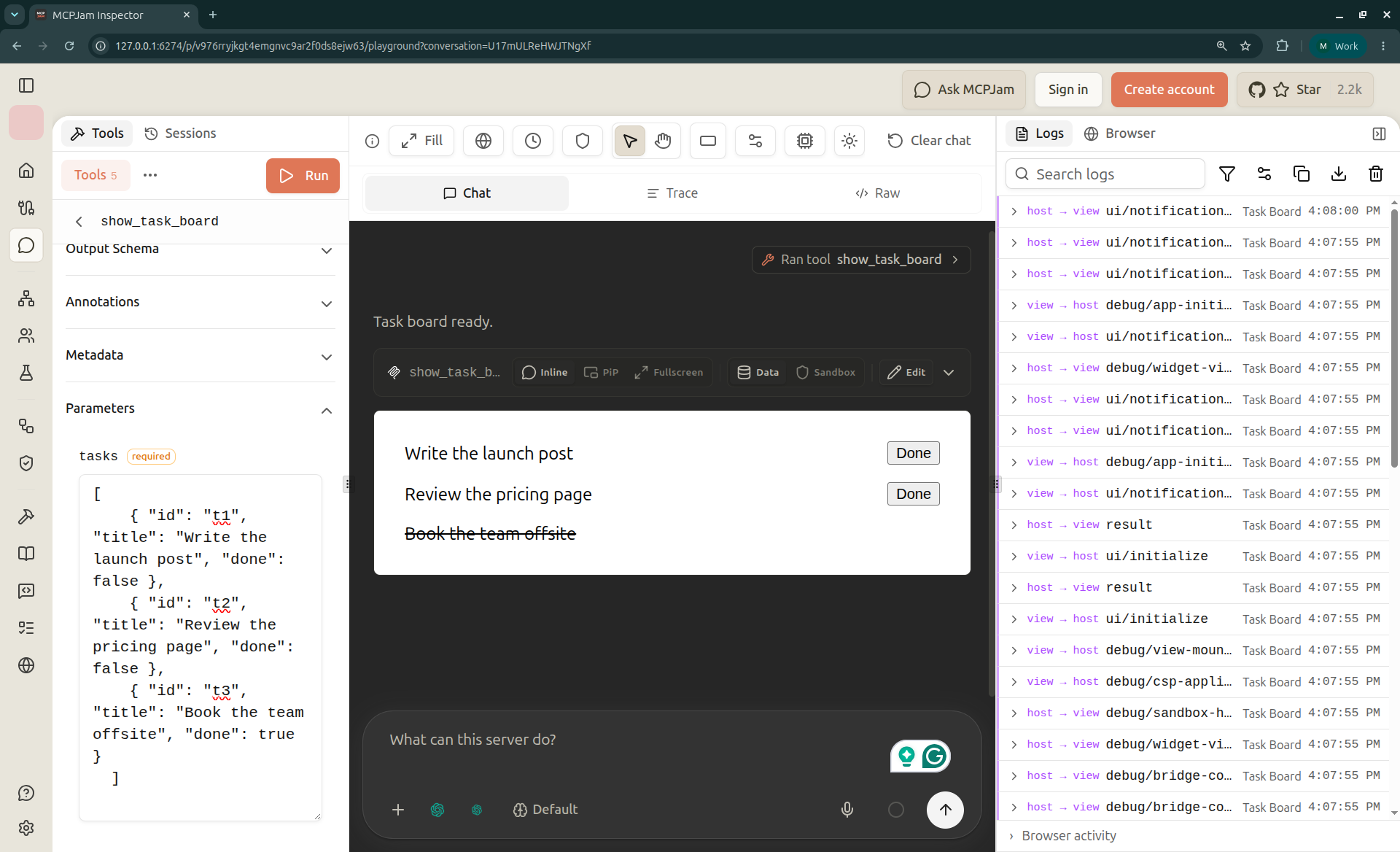Expand the Metadata section
Screen dimensions: 1400x852
point(201,355)
